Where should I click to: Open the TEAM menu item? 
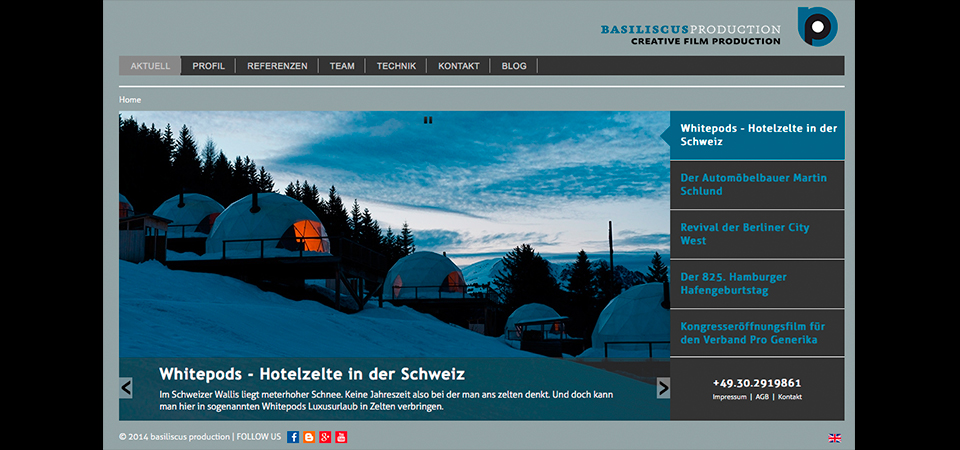tap(342, 66)
